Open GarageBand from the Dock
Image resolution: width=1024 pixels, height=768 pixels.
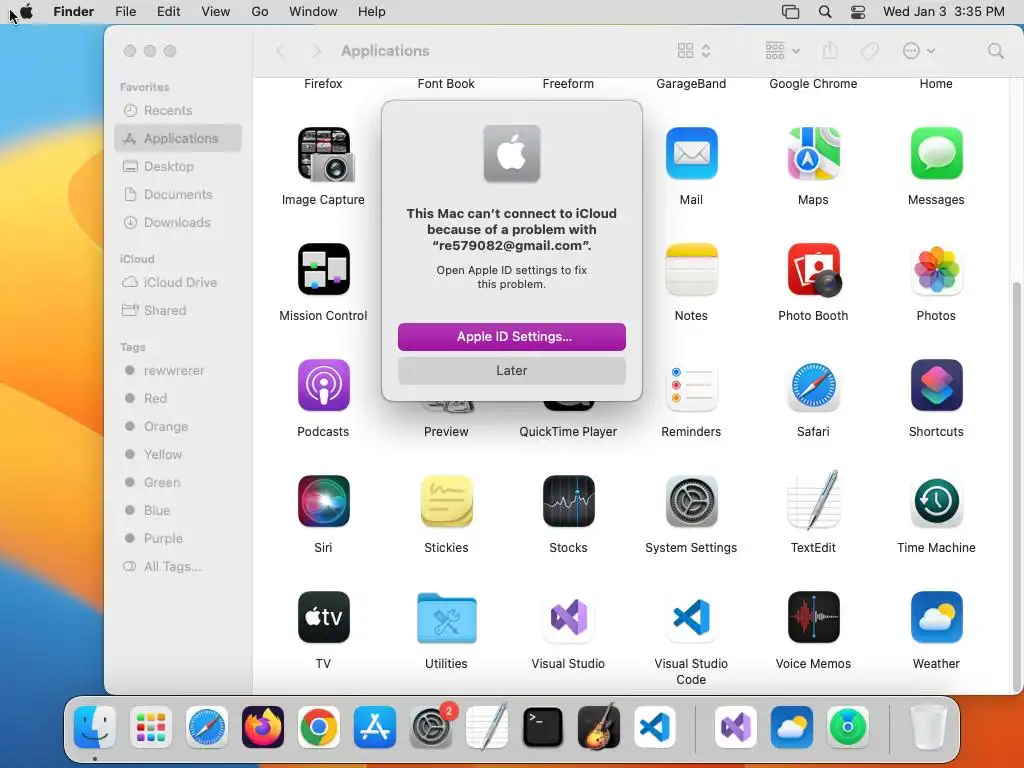click(599, 726)
